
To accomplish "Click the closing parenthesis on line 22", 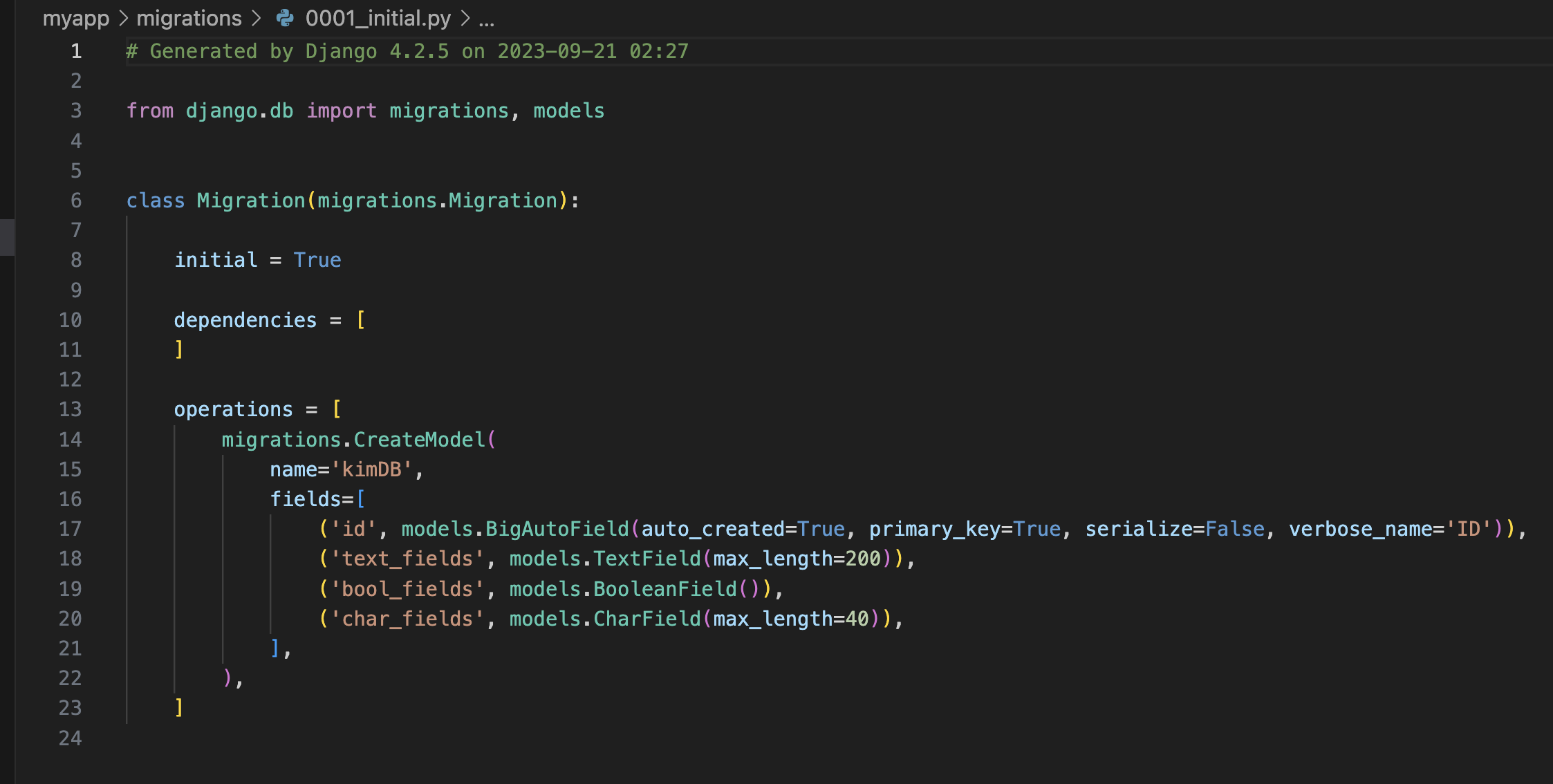I will pyautogui.click(x=227, y=678).
